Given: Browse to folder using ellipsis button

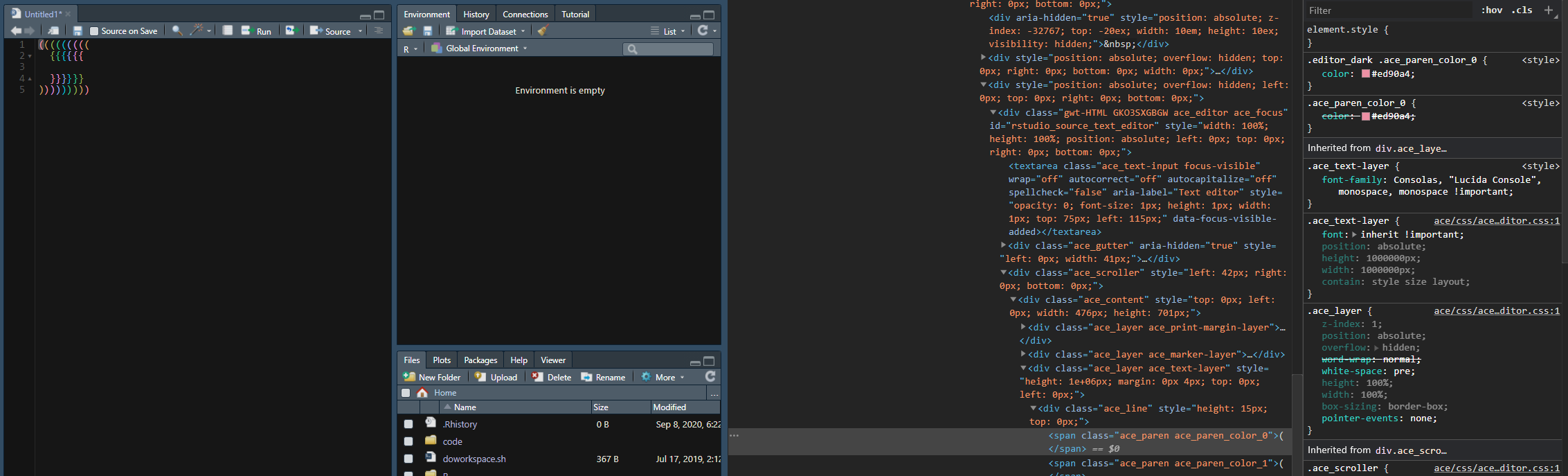Looking at the screenshot, I should [714, 393].
